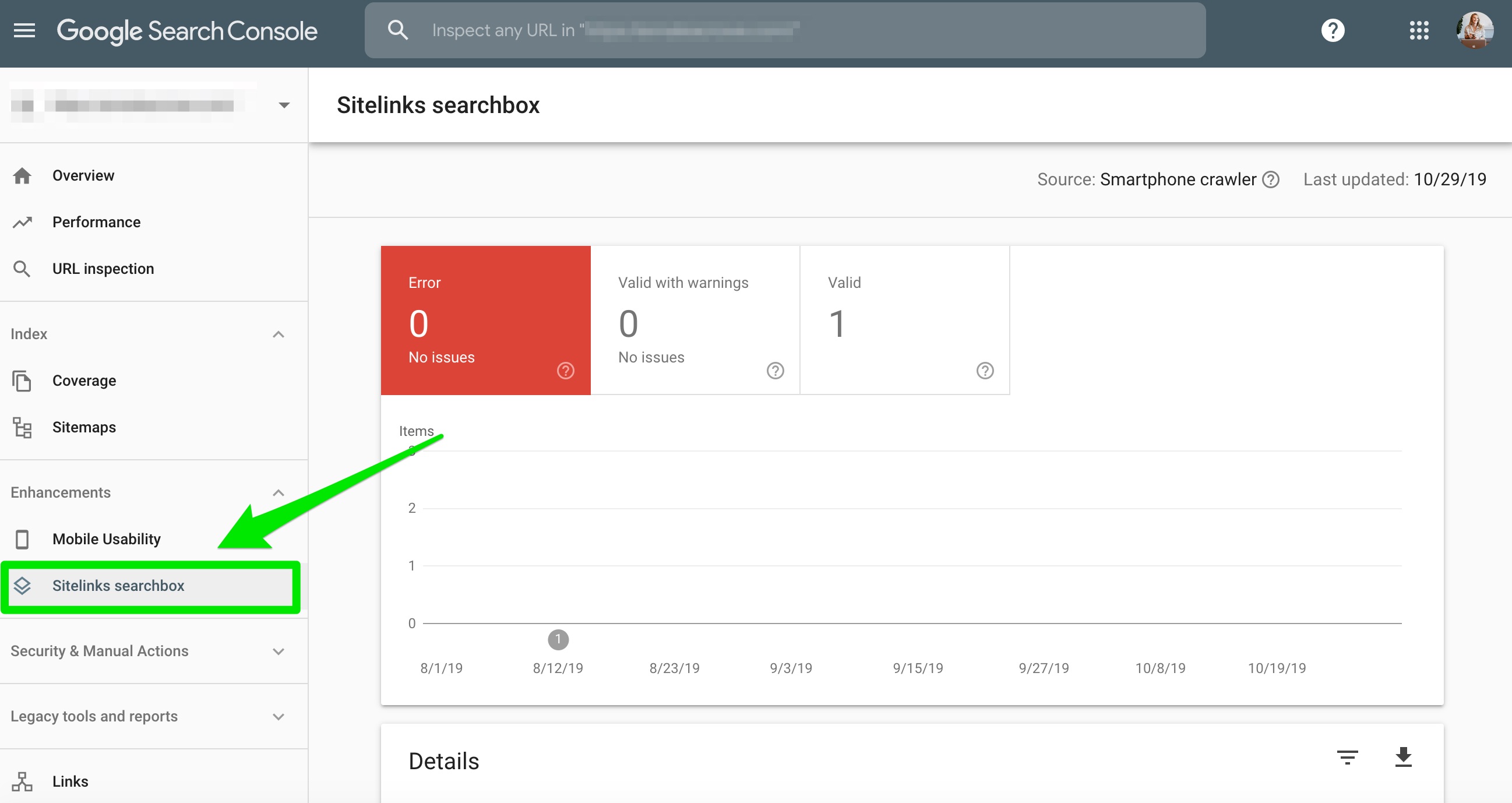
Task: Open the hamburger navigation menu
Action: coord(24,30)
